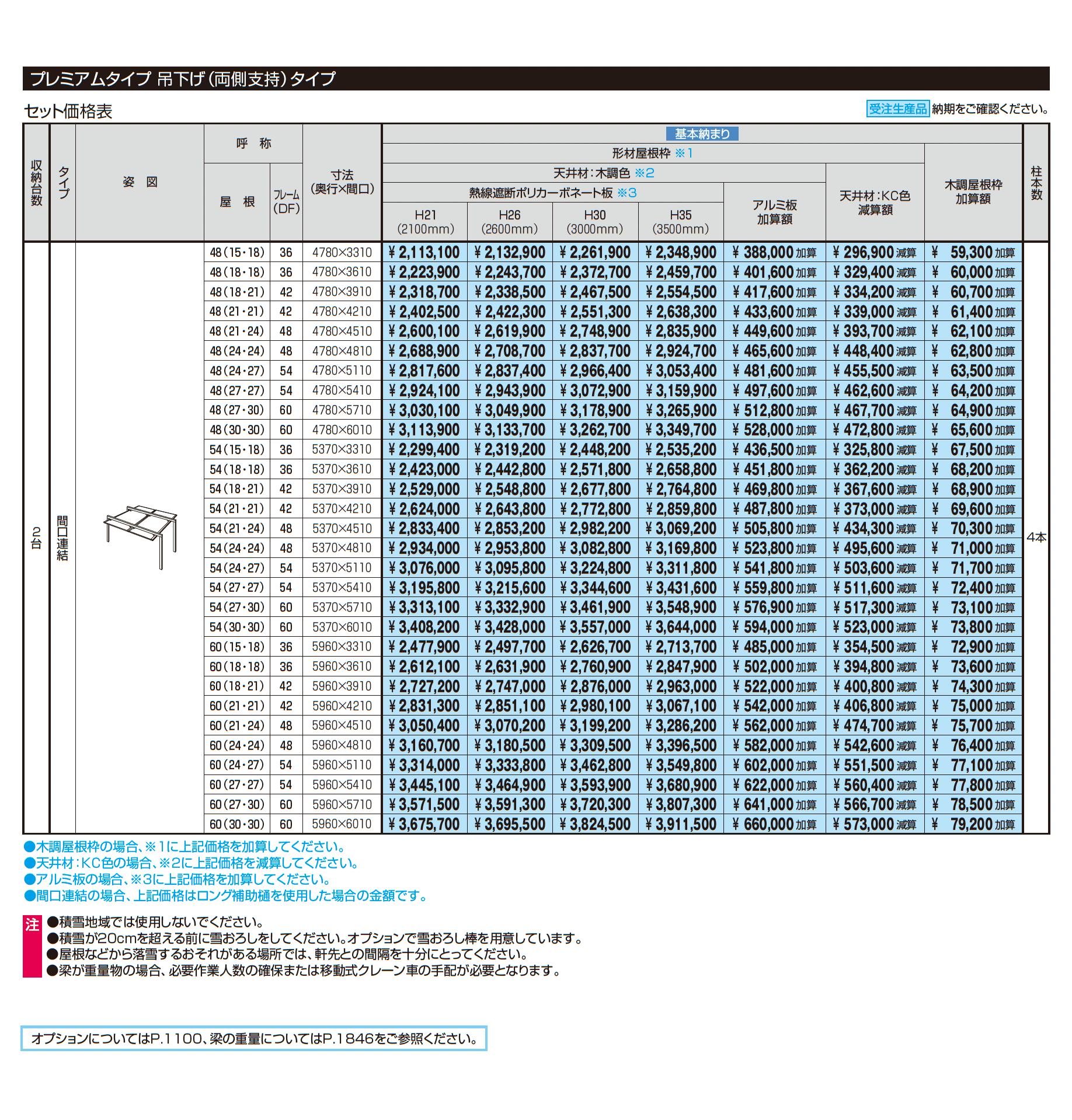Image resolution: width=1072 pixels, height=1120 pixels.
Task: Click the オプションについてはP.1100 reference box
Action: click(254, 1038)
